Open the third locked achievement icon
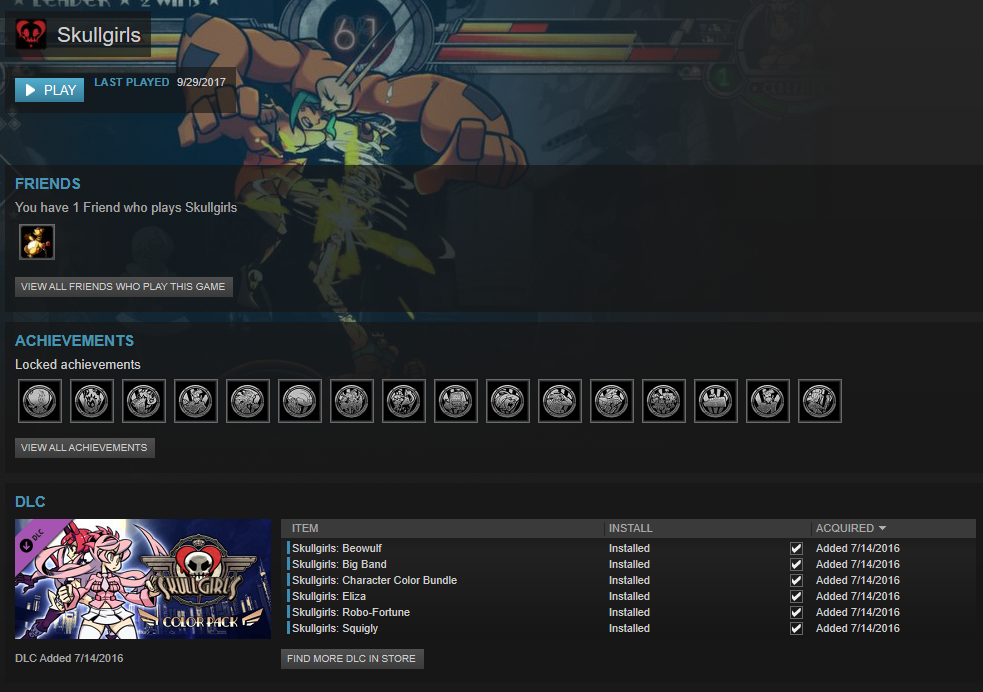983x692 pixels. tap(144, 401)
